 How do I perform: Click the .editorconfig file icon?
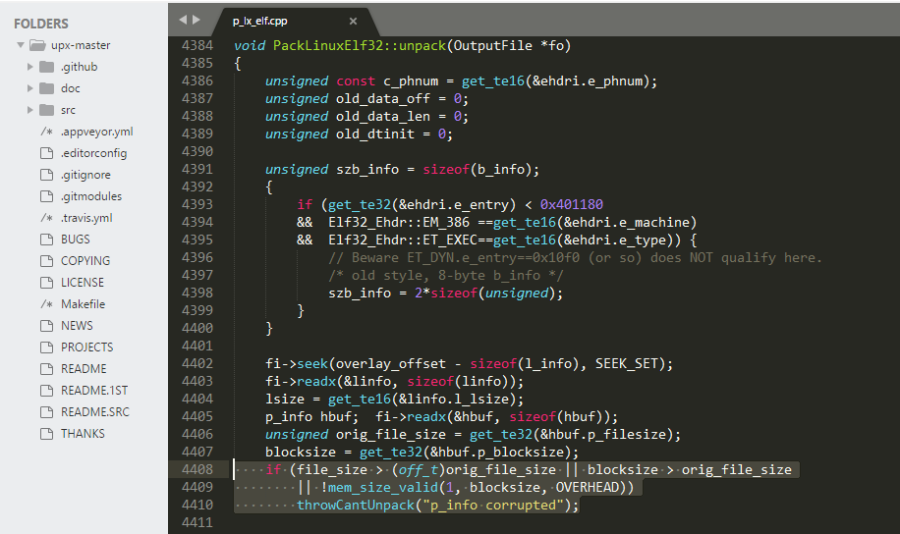point(46,153)
